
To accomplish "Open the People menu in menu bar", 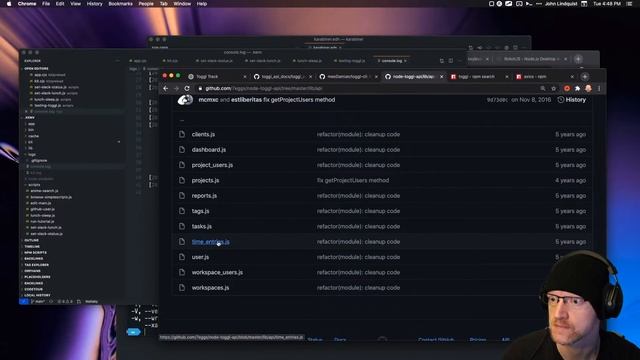I will [x=146, y=4].
